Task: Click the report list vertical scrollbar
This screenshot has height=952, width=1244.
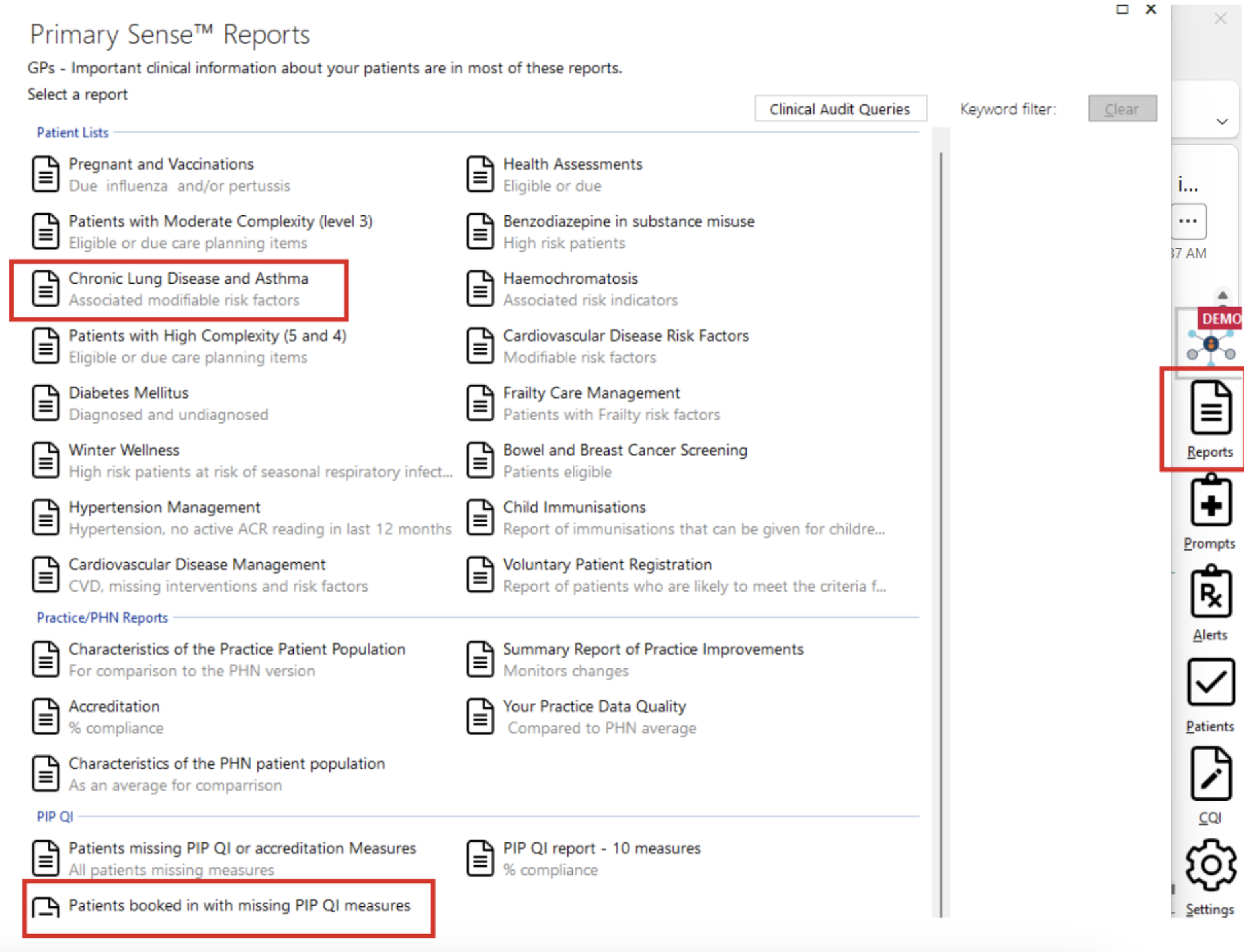Action: [x=941, y=534]
